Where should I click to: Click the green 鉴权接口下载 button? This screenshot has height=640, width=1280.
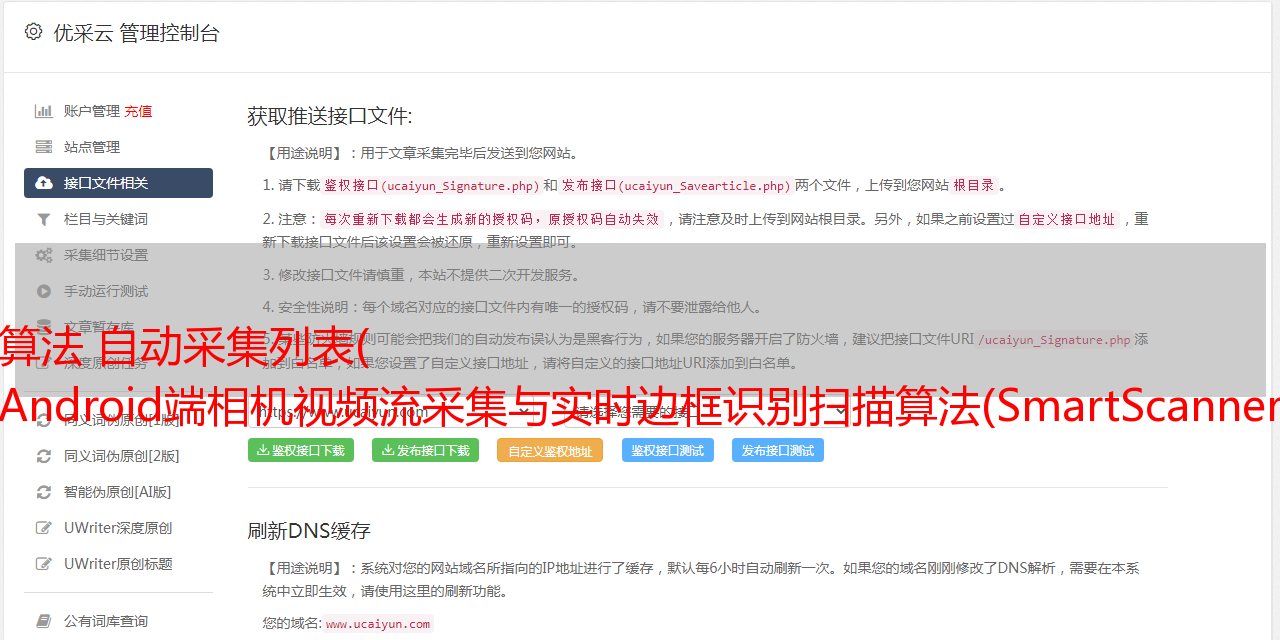(301, 450)
